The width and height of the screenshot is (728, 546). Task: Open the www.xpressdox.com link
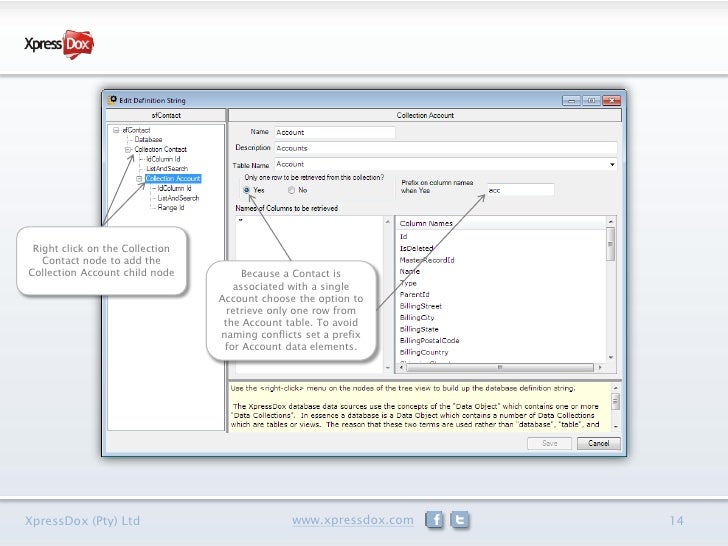(353, 520)
